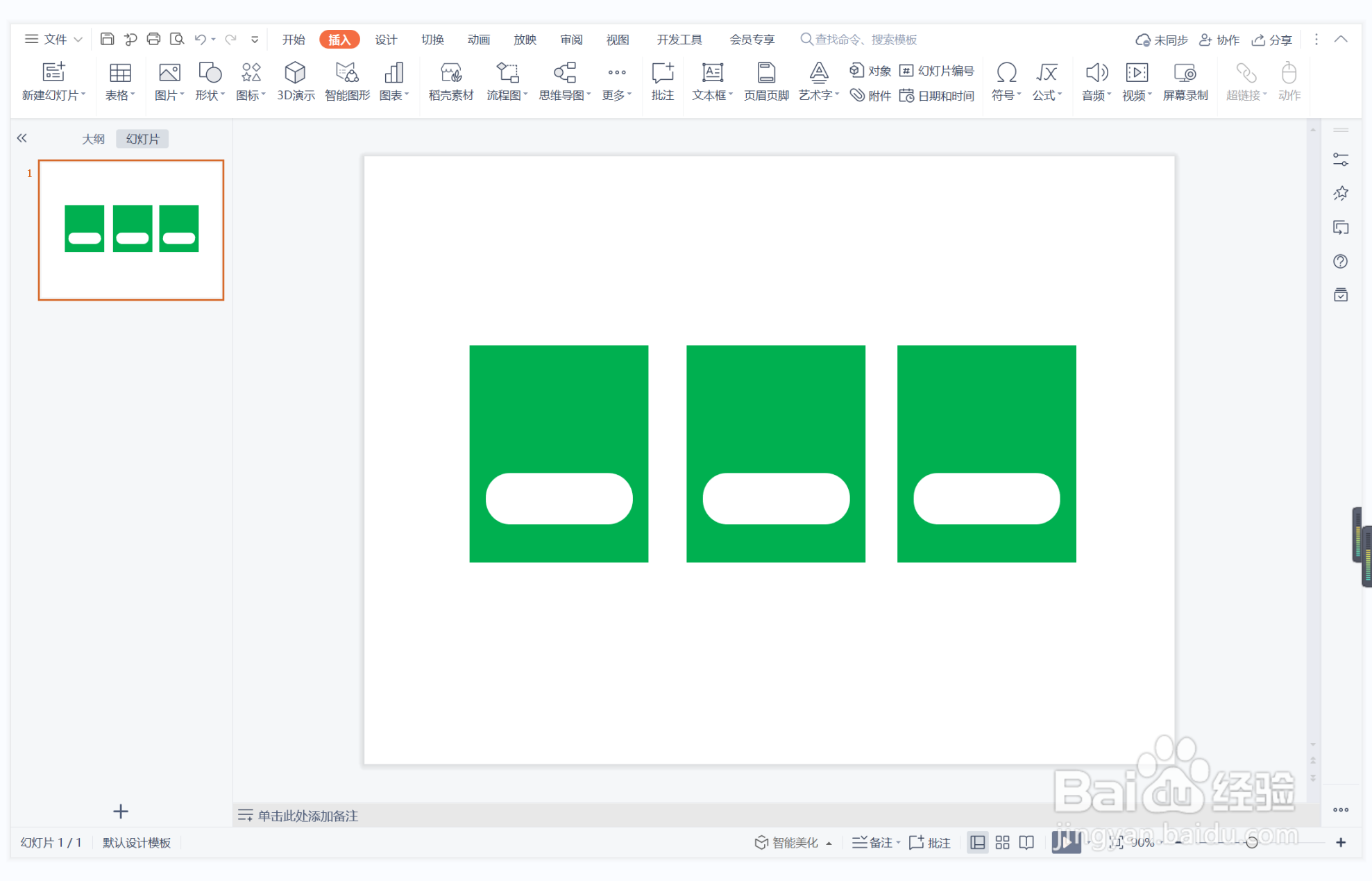1372x881 pixels.
Task: Select slide 1 thumbnail
Action: click(x=131, y=230)
